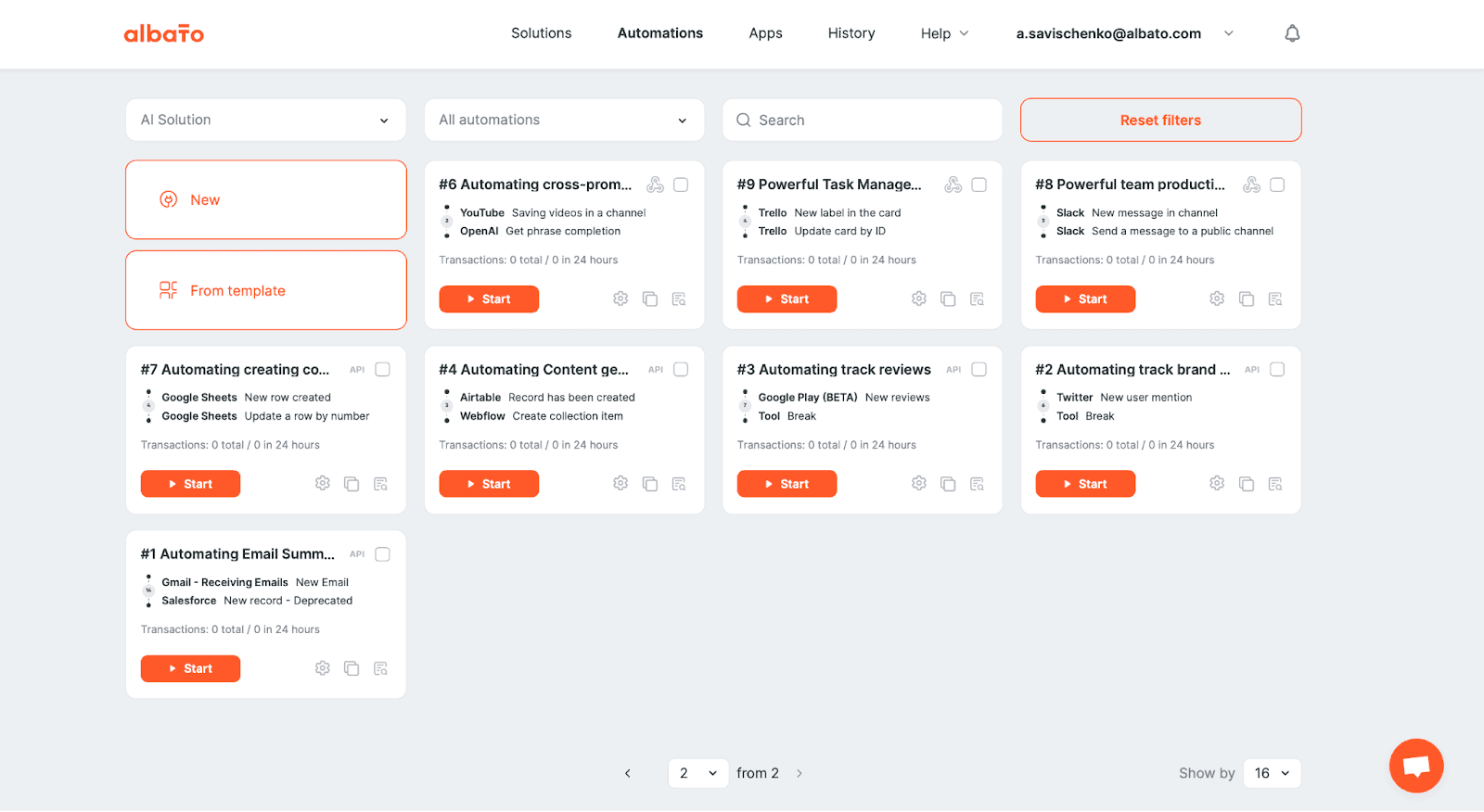Screen dimensions: 1484x812
Task: View log of #4 Automating Content ge
Action: point(679,483)
